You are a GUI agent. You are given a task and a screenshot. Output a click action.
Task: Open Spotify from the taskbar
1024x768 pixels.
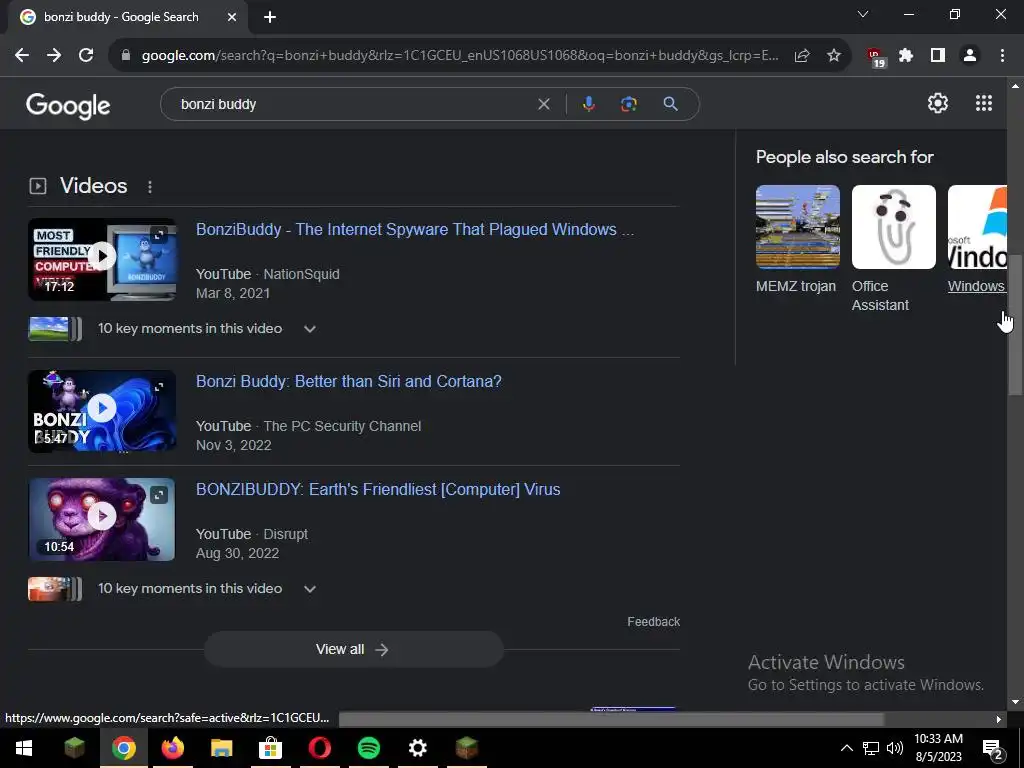pyautogui.click(x=369, y=748)
